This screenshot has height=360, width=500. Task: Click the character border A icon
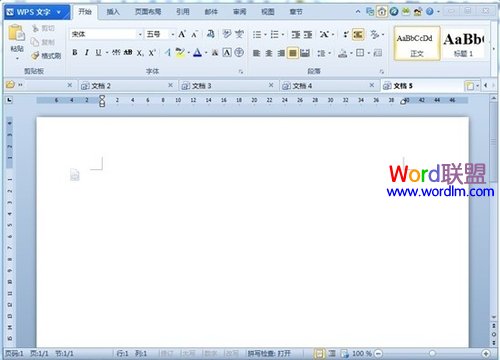pos(227,52)
